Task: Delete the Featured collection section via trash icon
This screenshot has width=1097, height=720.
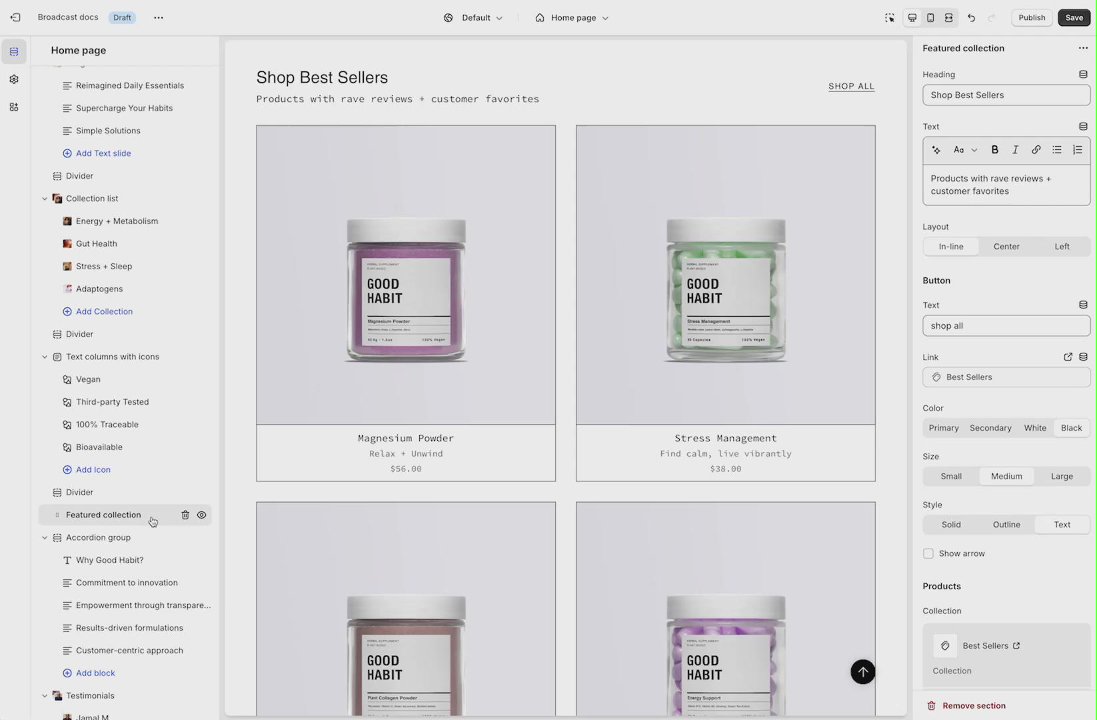Action: click(x=185, y=515)
